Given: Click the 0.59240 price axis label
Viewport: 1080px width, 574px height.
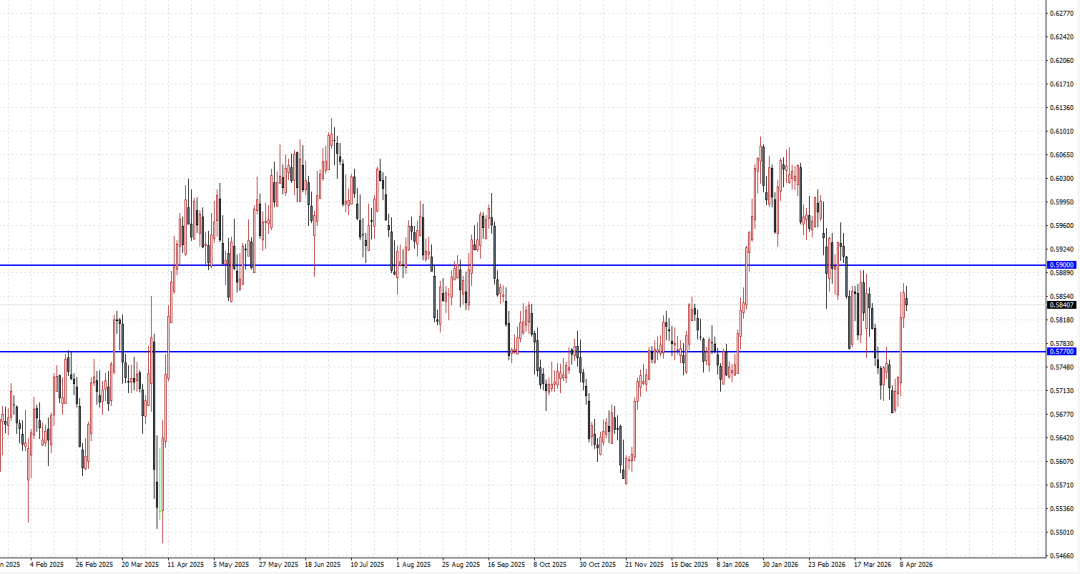Looking at the screenshot, I should pos(1063,249).
